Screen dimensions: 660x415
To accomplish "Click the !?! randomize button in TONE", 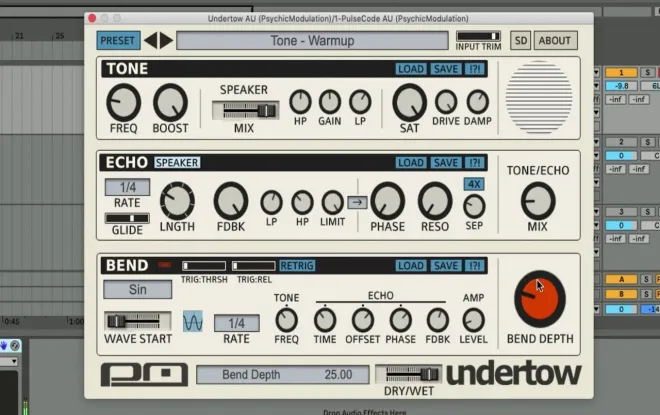I will pos(475,69).
